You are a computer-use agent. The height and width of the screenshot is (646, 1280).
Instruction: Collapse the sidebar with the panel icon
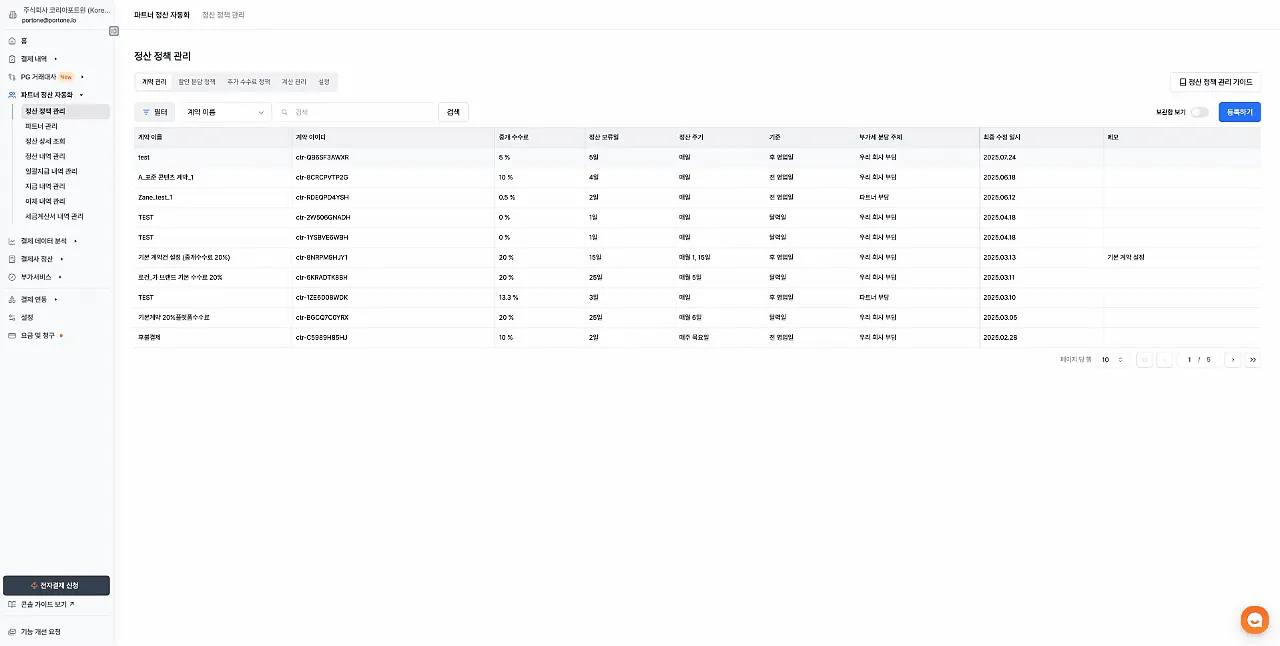click(114, 31)
